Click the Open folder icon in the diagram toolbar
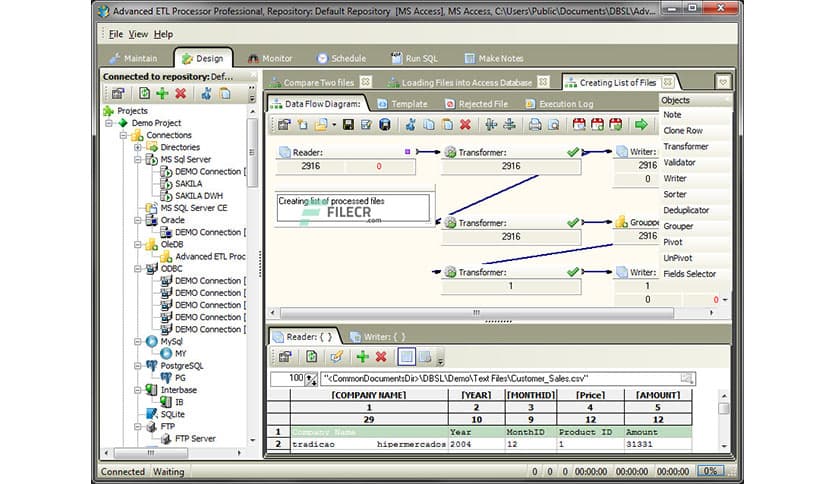 321,125
